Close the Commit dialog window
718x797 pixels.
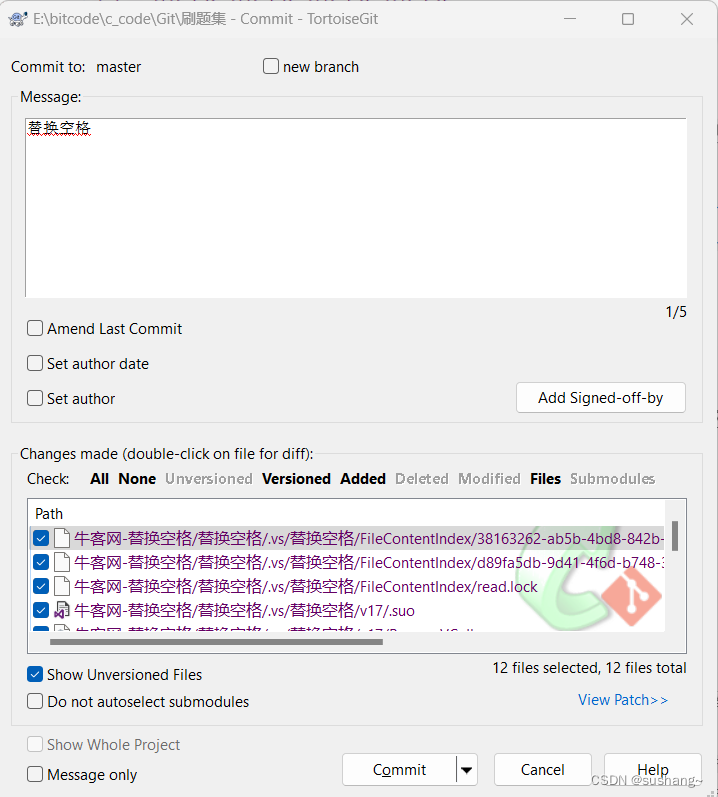(x=688, y=19)
